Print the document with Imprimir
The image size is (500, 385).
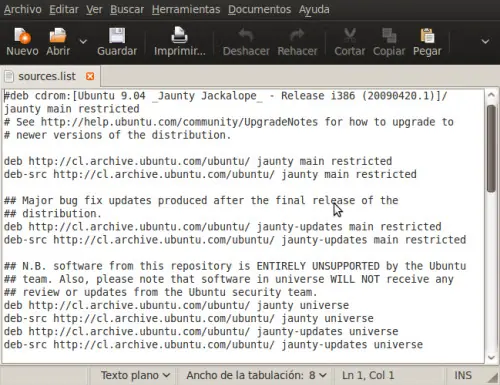coord(179,42)
